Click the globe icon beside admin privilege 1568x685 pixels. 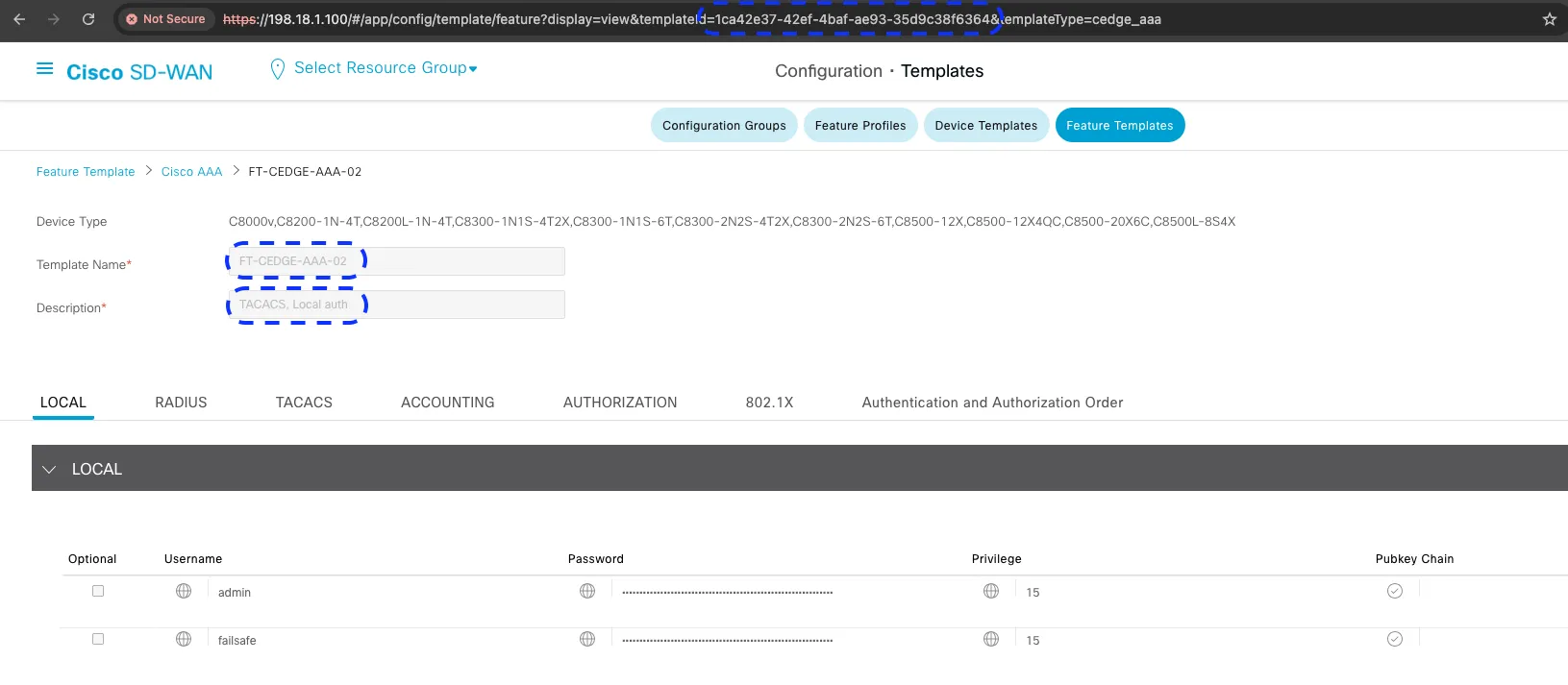(x=991, y=591)
